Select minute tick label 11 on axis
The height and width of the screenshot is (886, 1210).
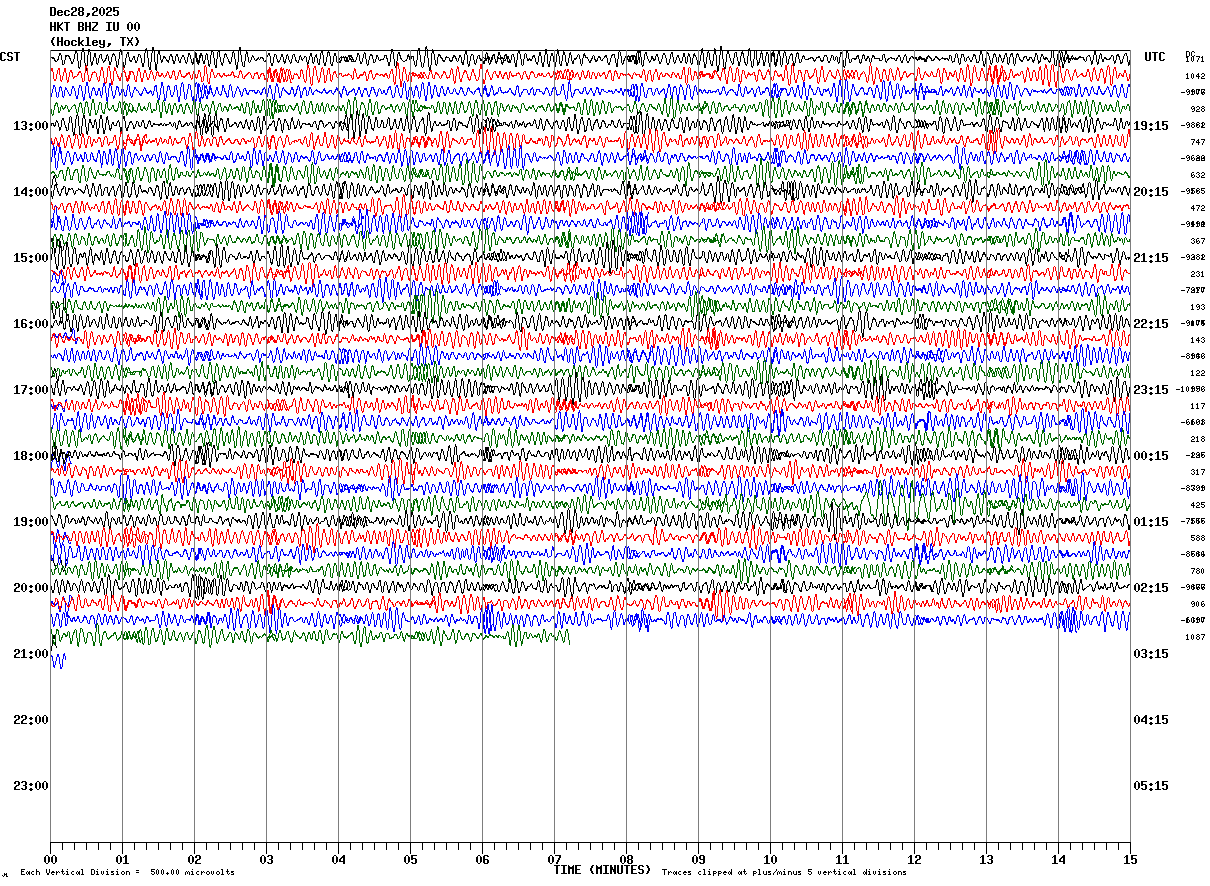[x=842, y=859]
